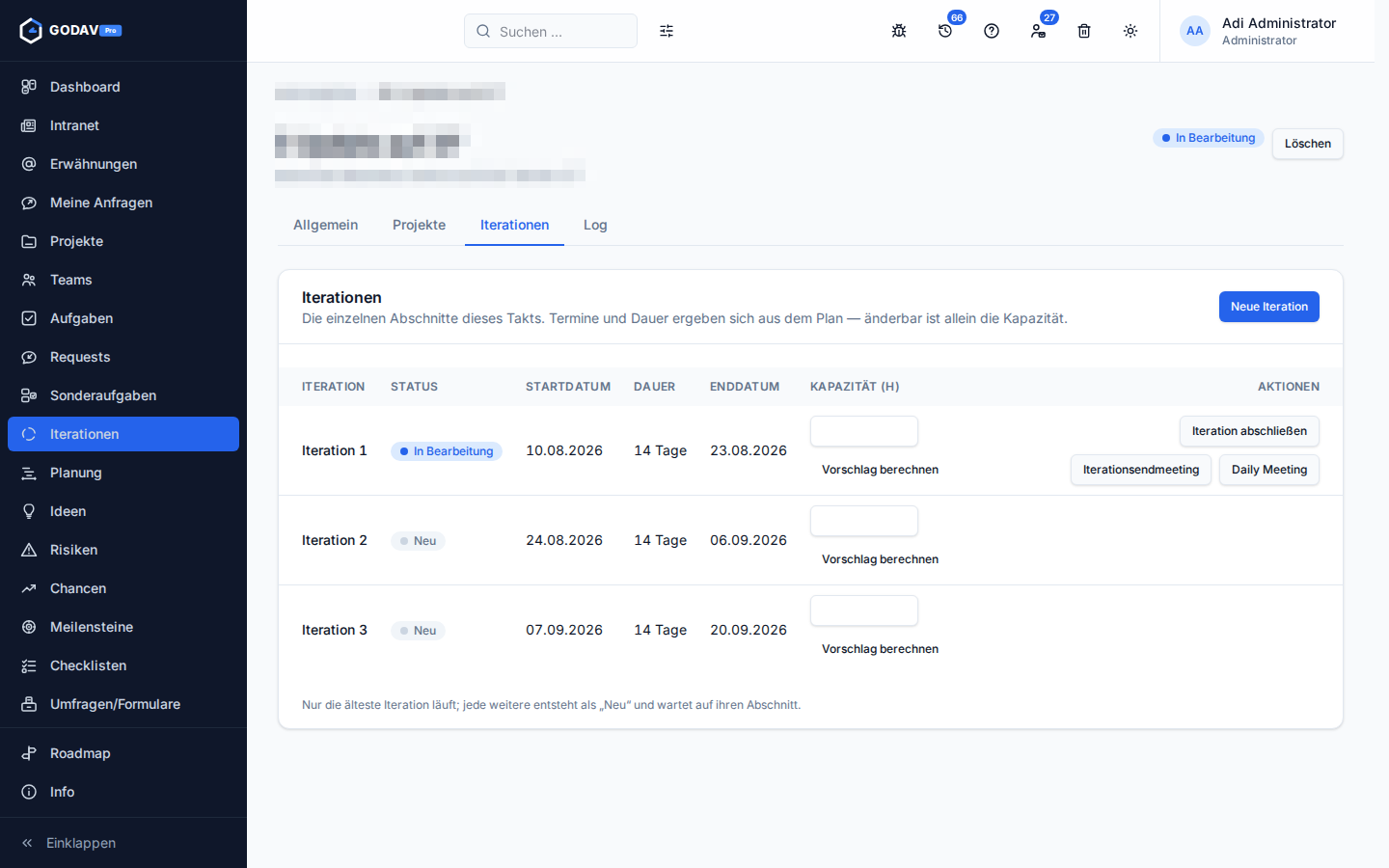Open history icon with badge 66
Viewport: 1389px width, 868px height.
click(x=945, y=31)
